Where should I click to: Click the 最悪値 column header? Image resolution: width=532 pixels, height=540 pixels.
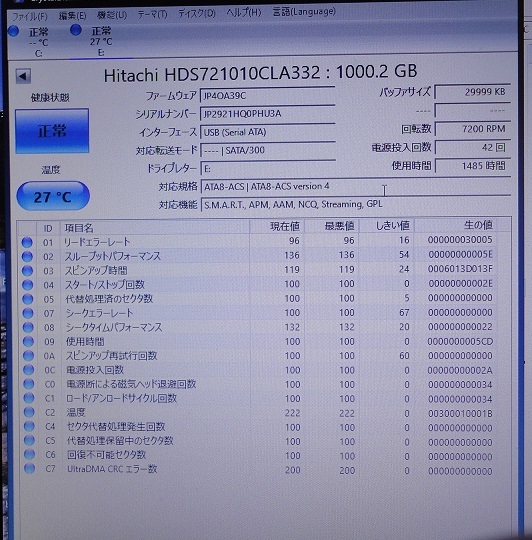[332, 226]
